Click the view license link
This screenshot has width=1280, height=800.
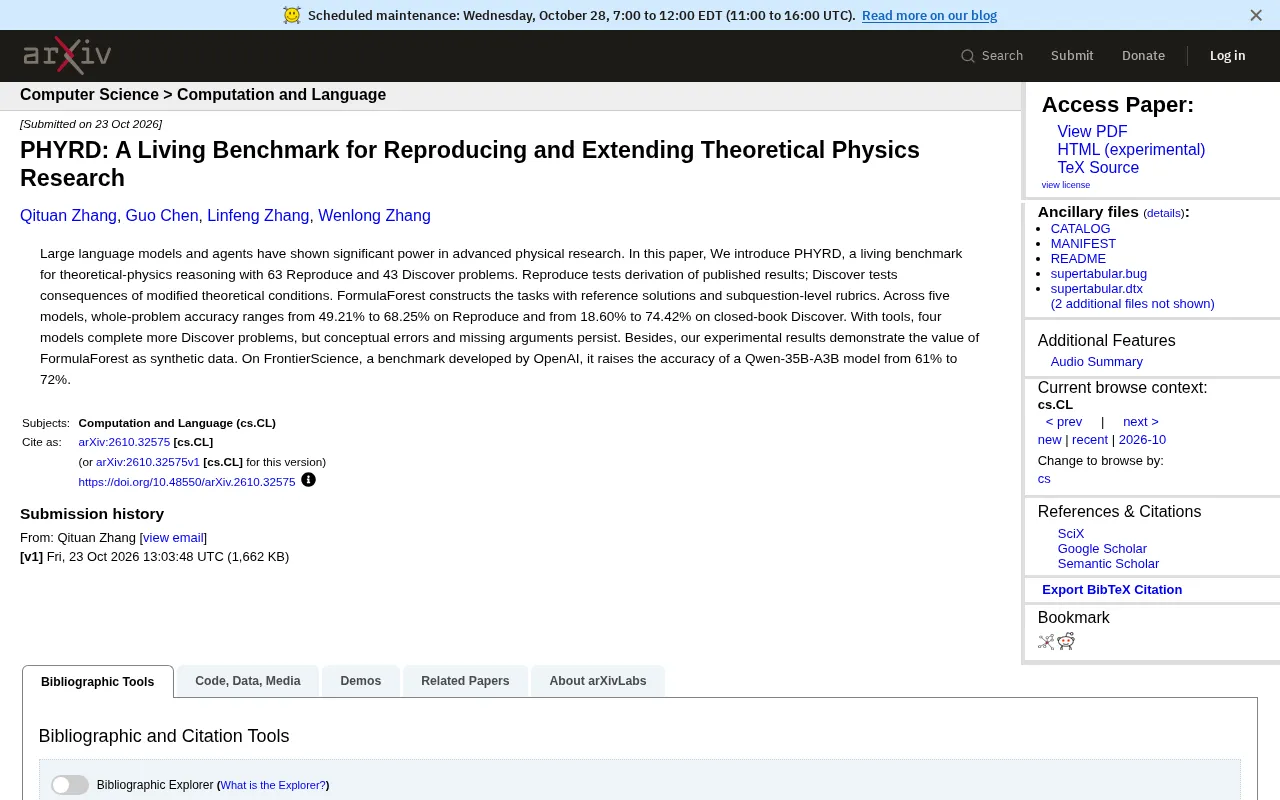click(x=1066, y=185)
